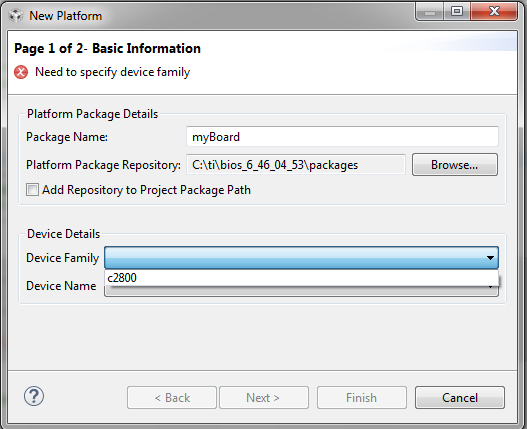
Task: Click the Finish button
Action: 362,398
